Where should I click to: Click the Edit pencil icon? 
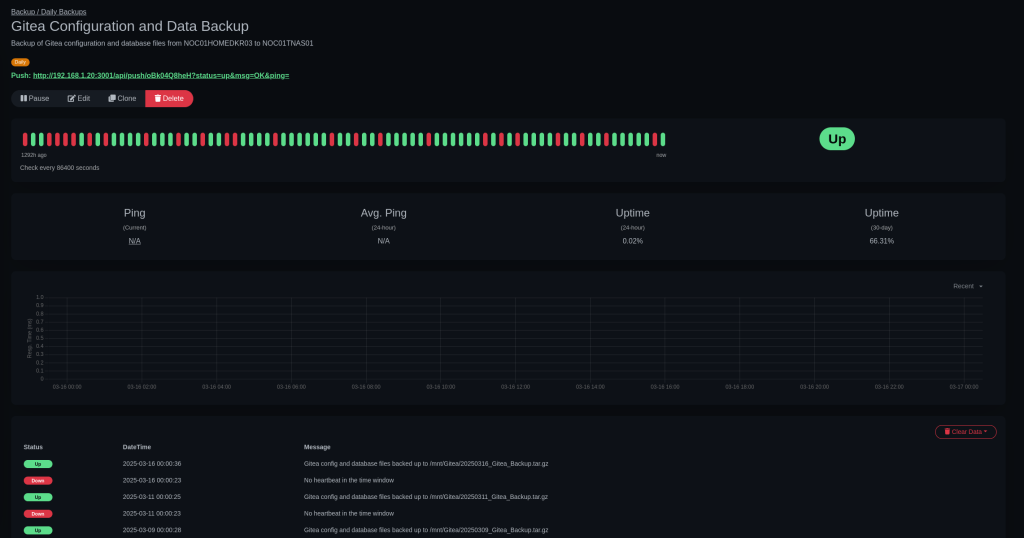pos(71,98)
